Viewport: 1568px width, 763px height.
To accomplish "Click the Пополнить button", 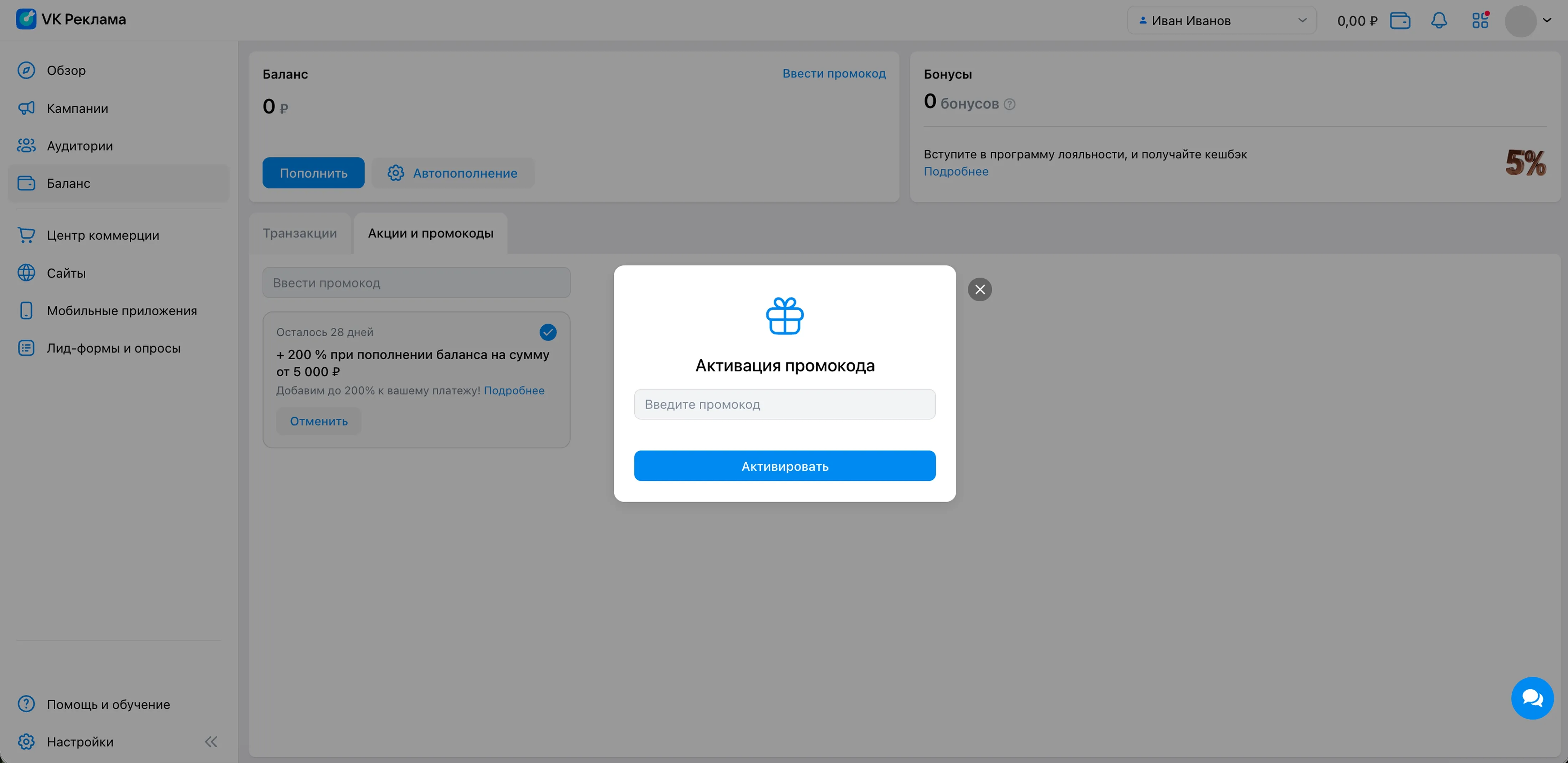I will 313,173.
